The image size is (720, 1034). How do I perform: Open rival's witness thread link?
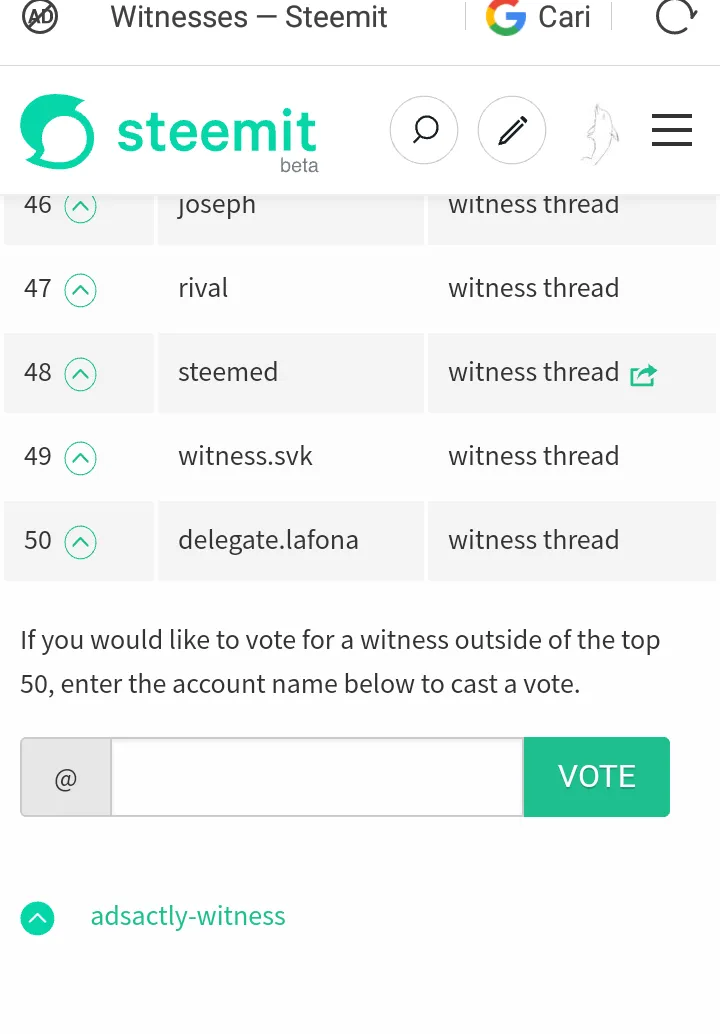tap(533, 288)
